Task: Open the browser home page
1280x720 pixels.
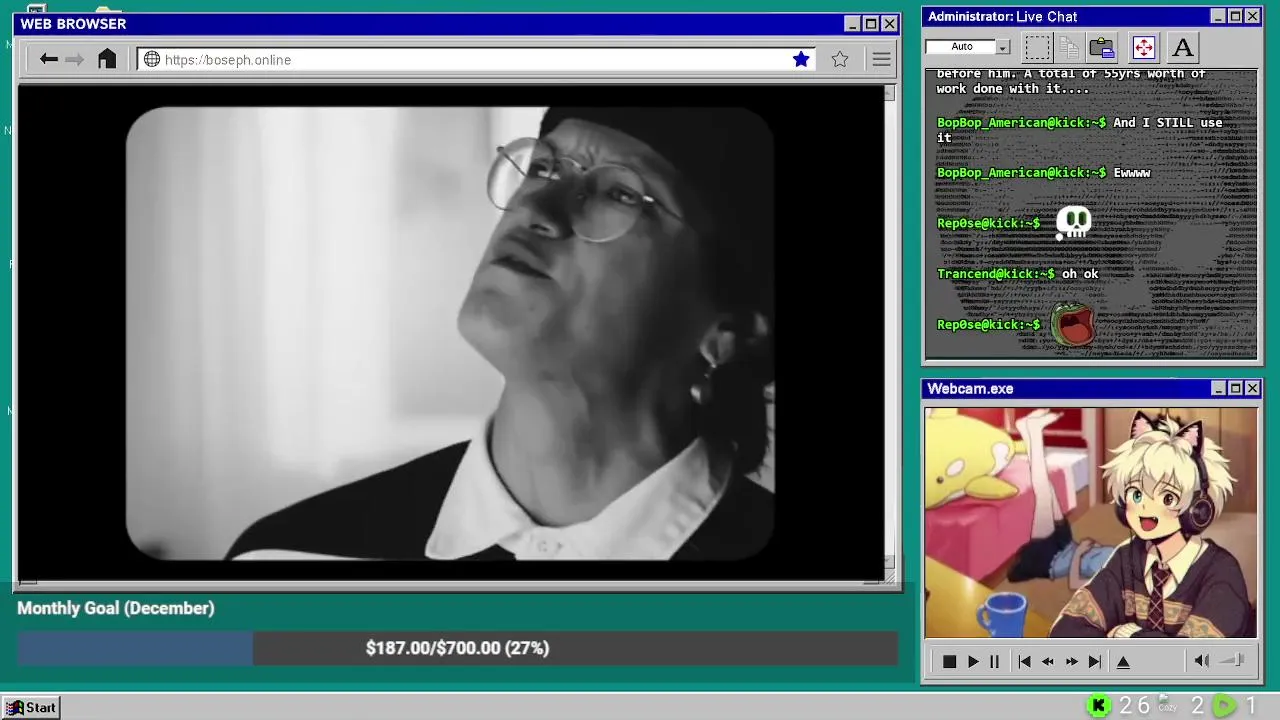Action: [107, 59]
